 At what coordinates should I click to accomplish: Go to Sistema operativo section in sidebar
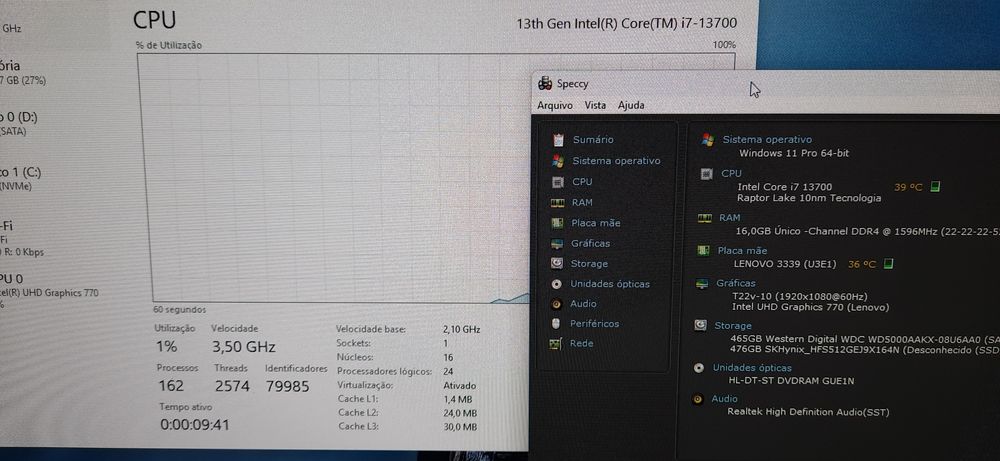point(616,161)
